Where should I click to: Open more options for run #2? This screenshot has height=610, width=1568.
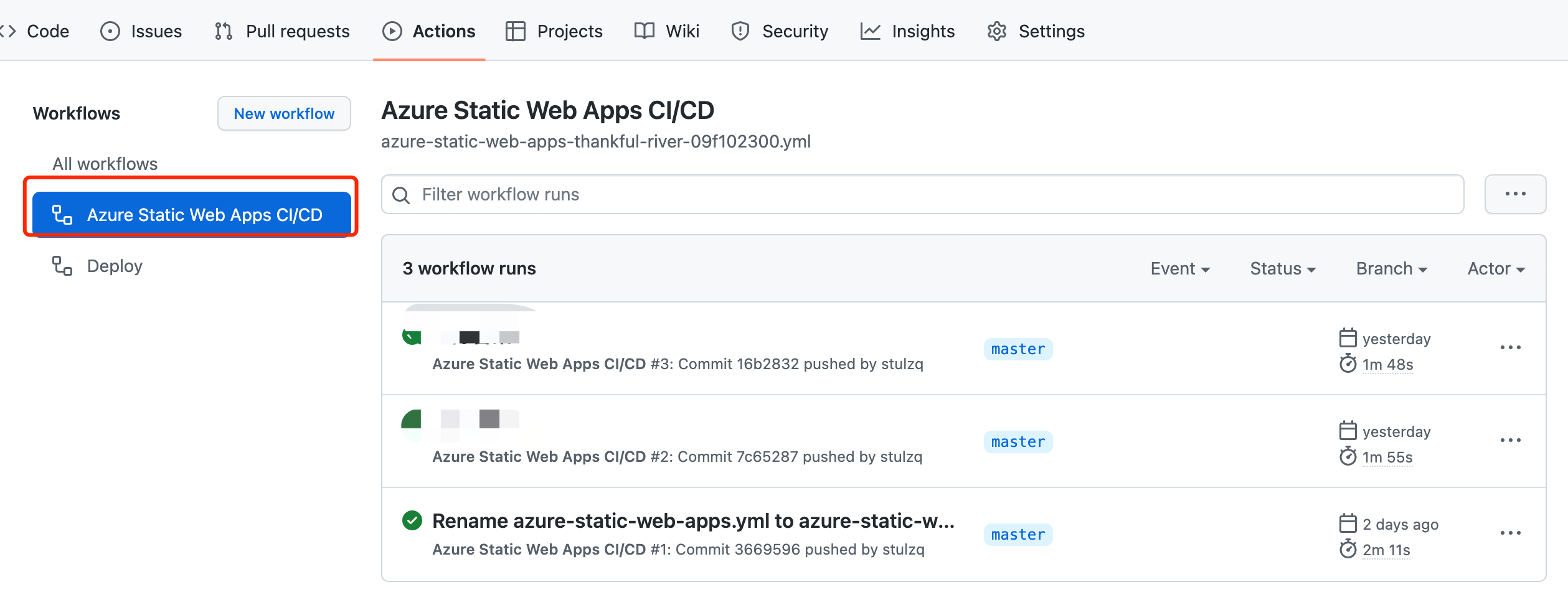pyautogui.click(x=1510, y=441)
